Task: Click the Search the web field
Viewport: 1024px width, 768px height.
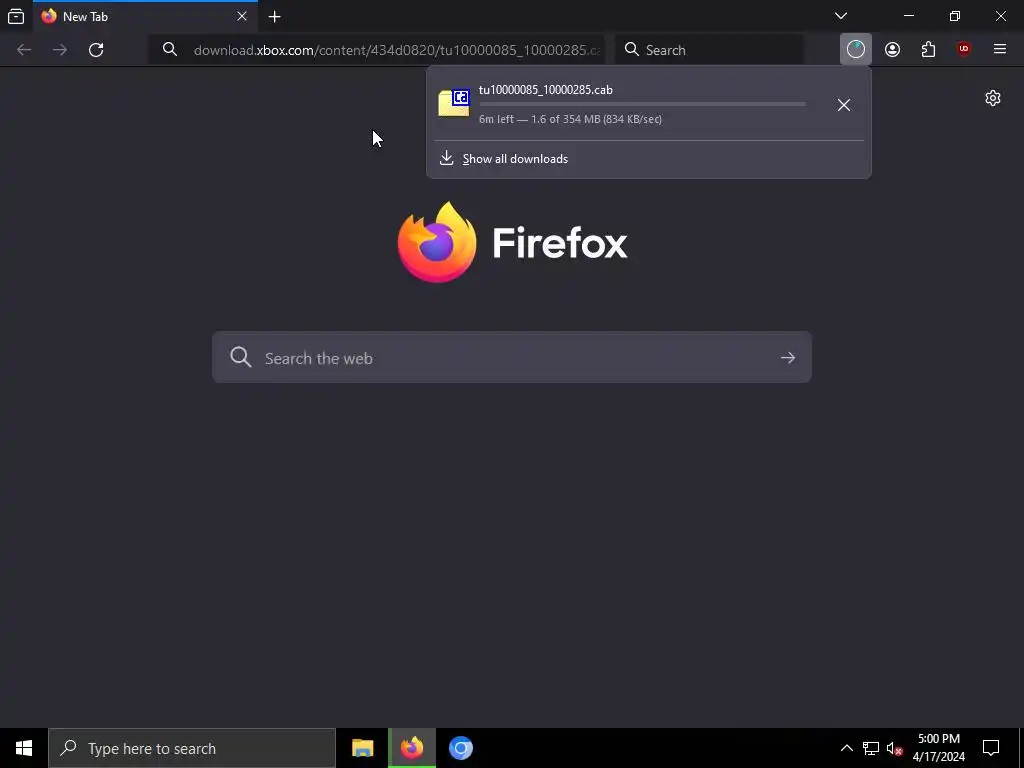Action: pyautogui.click(x=511, y=357)
